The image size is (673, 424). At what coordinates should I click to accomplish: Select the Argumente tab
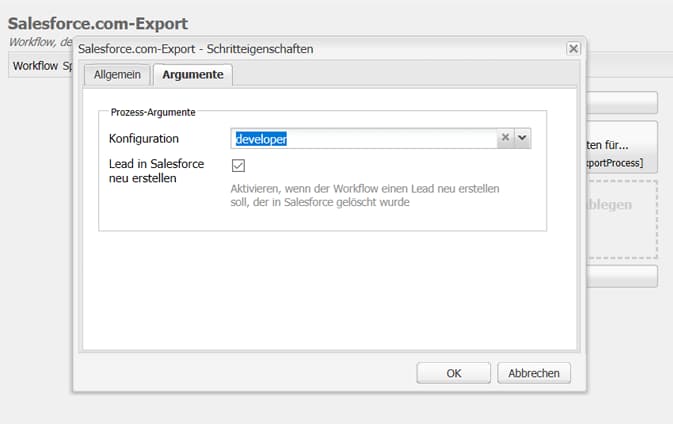pos(193,75)
